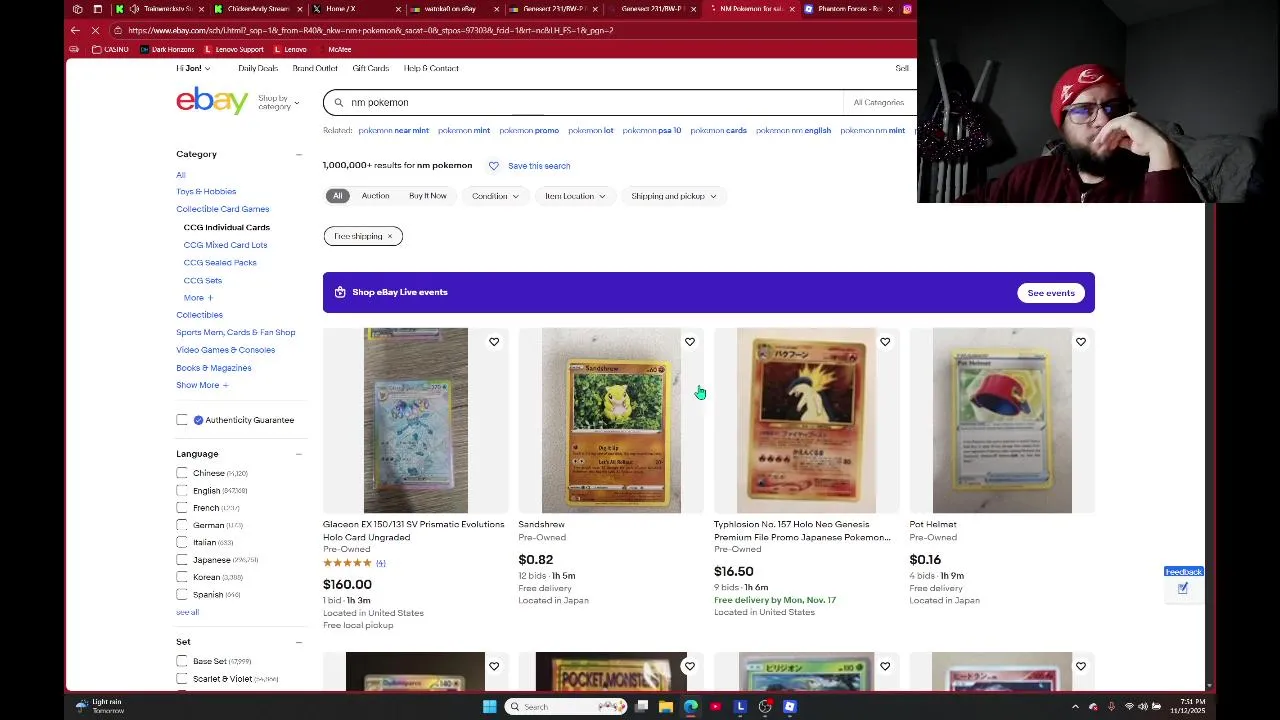Open Microsoft Edge from taskbar

coord(690,707)
